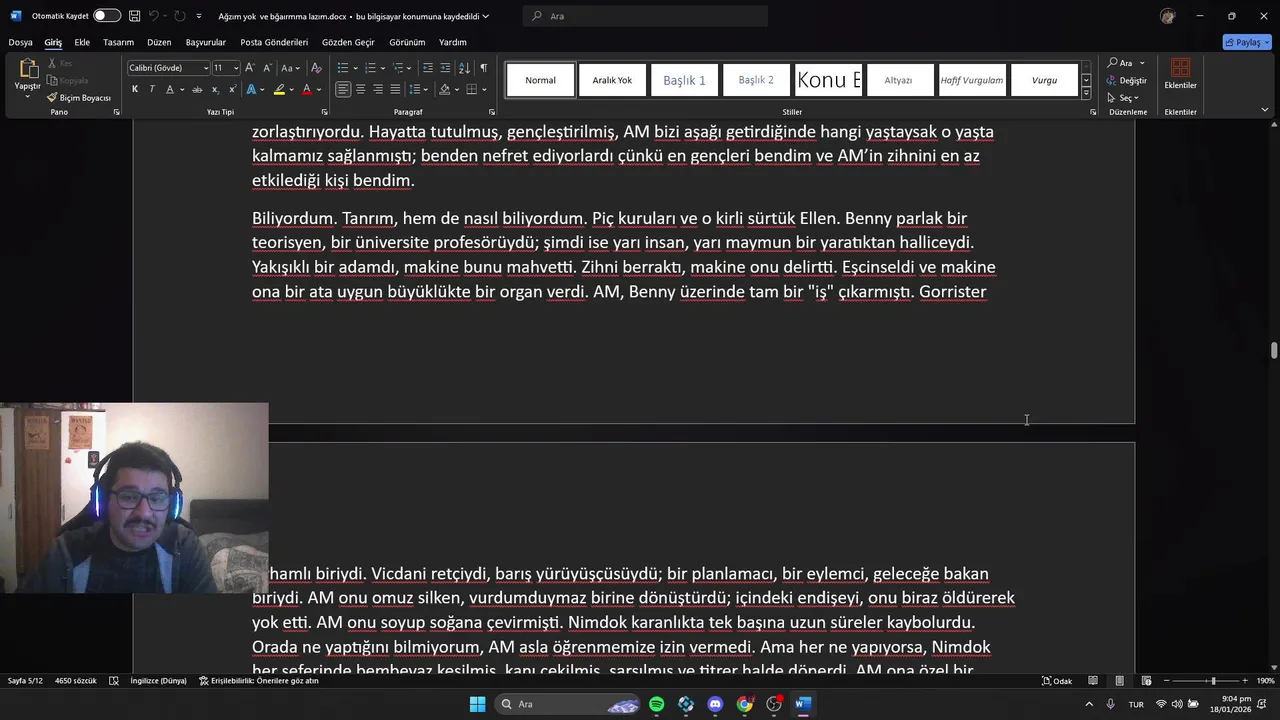Open the Stiller styles pane launcher
Screen dimensions: 1280x720
coord(1092,112)
